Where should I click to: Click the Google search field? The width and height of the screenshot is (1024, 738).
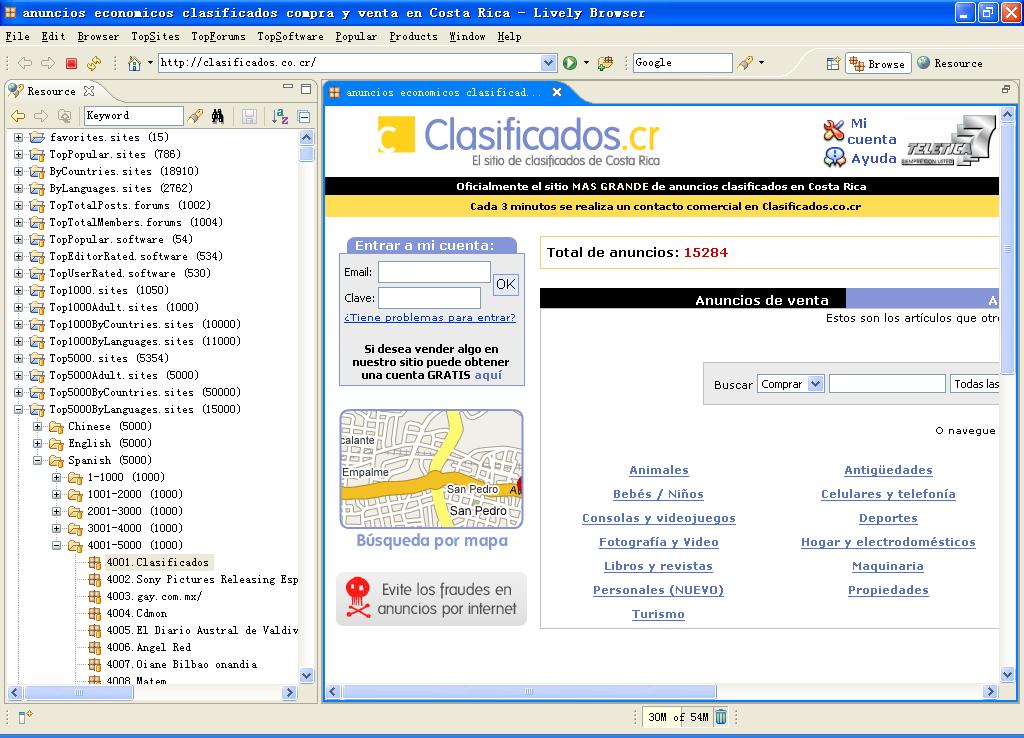[682, 63]
